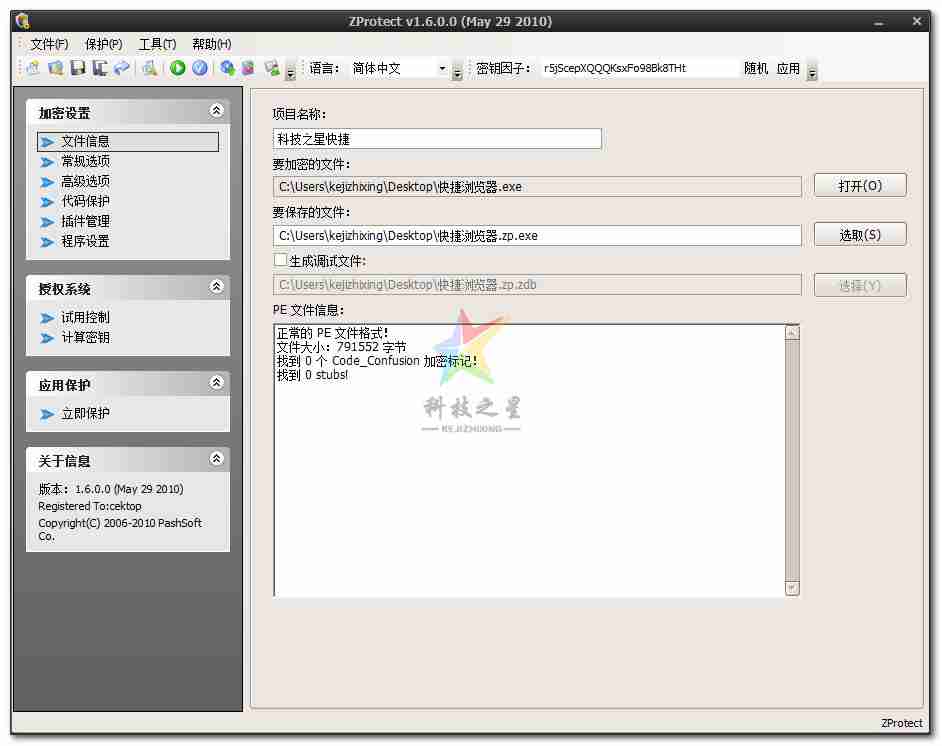This screenshot has height=746, width=942.
Task: Click the globe icon in the toolbar
Action: (228, 68)
